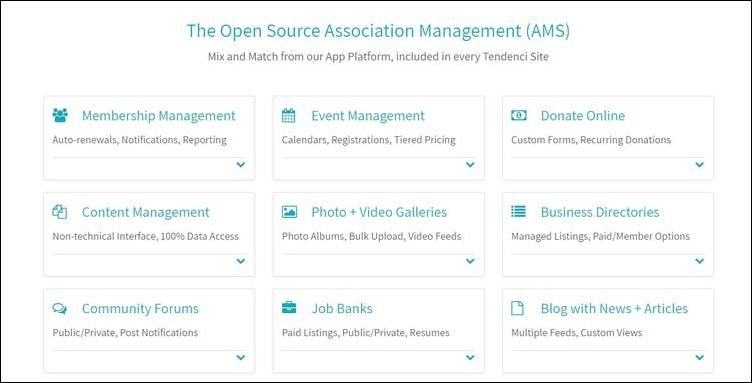Click the Photo + Video Galleries image icon
Screen dimensions: 752x383
[x=289, y=212]
